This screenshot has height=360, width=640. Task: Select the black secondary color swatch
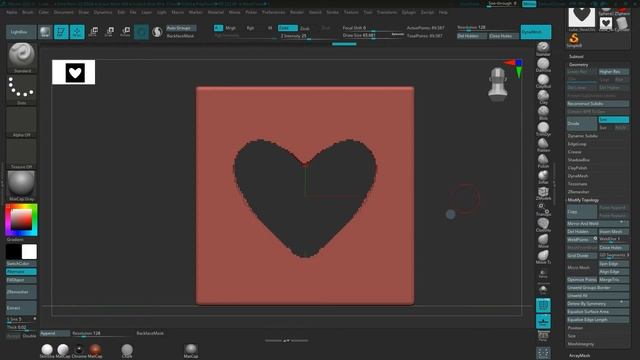coord(13,252)
